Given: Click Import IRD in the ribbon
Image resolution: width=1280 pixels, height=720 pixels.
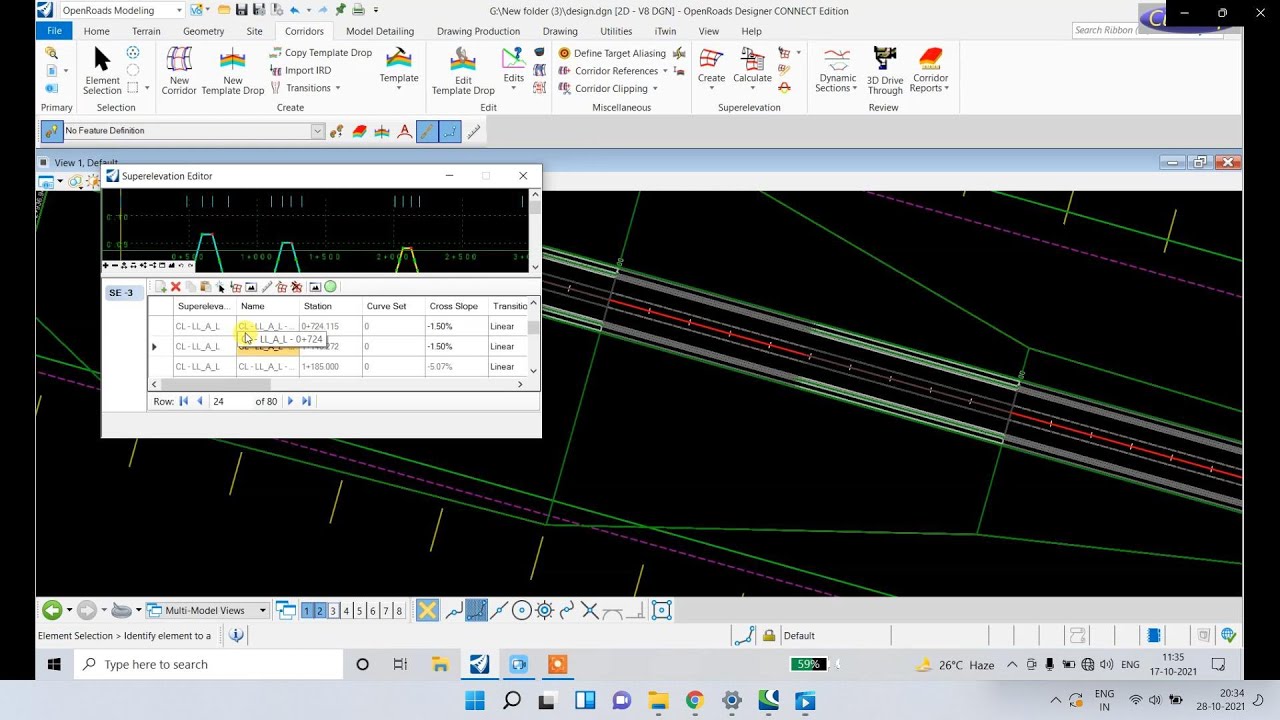Looking at the screenshot, I should pos(301,70).
